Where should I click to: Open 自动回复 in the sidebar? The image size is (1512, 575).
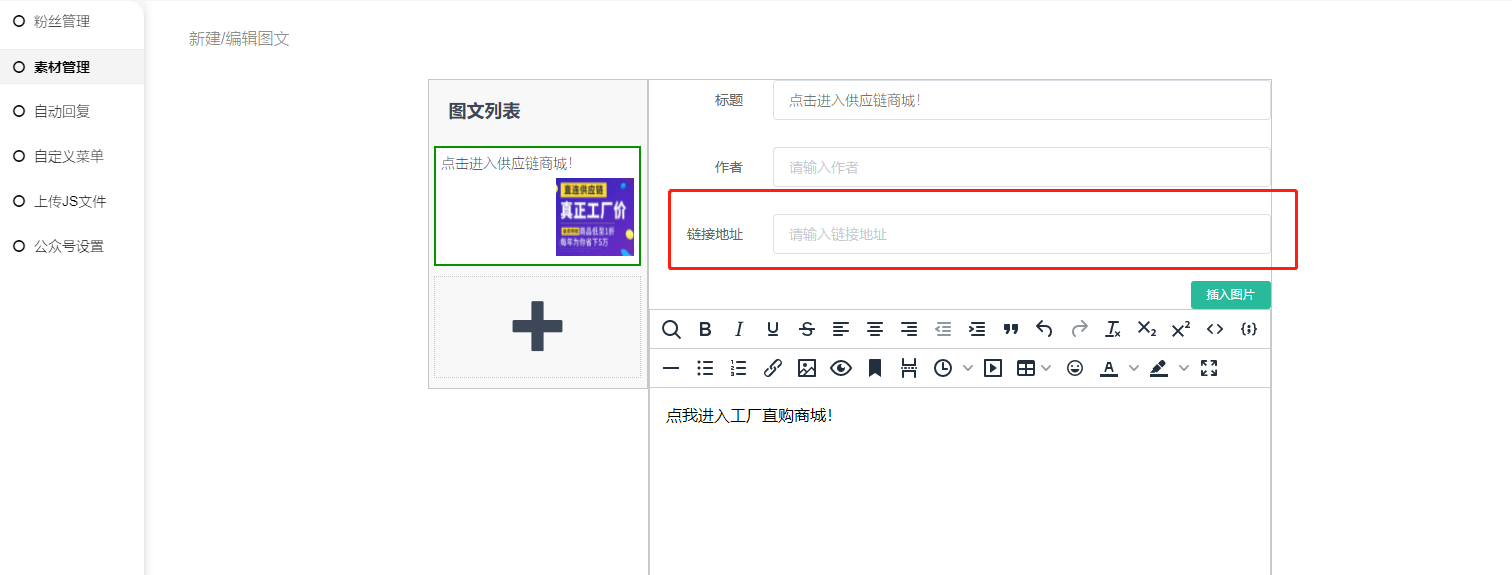pyautogui.click(x=62, y=111)
